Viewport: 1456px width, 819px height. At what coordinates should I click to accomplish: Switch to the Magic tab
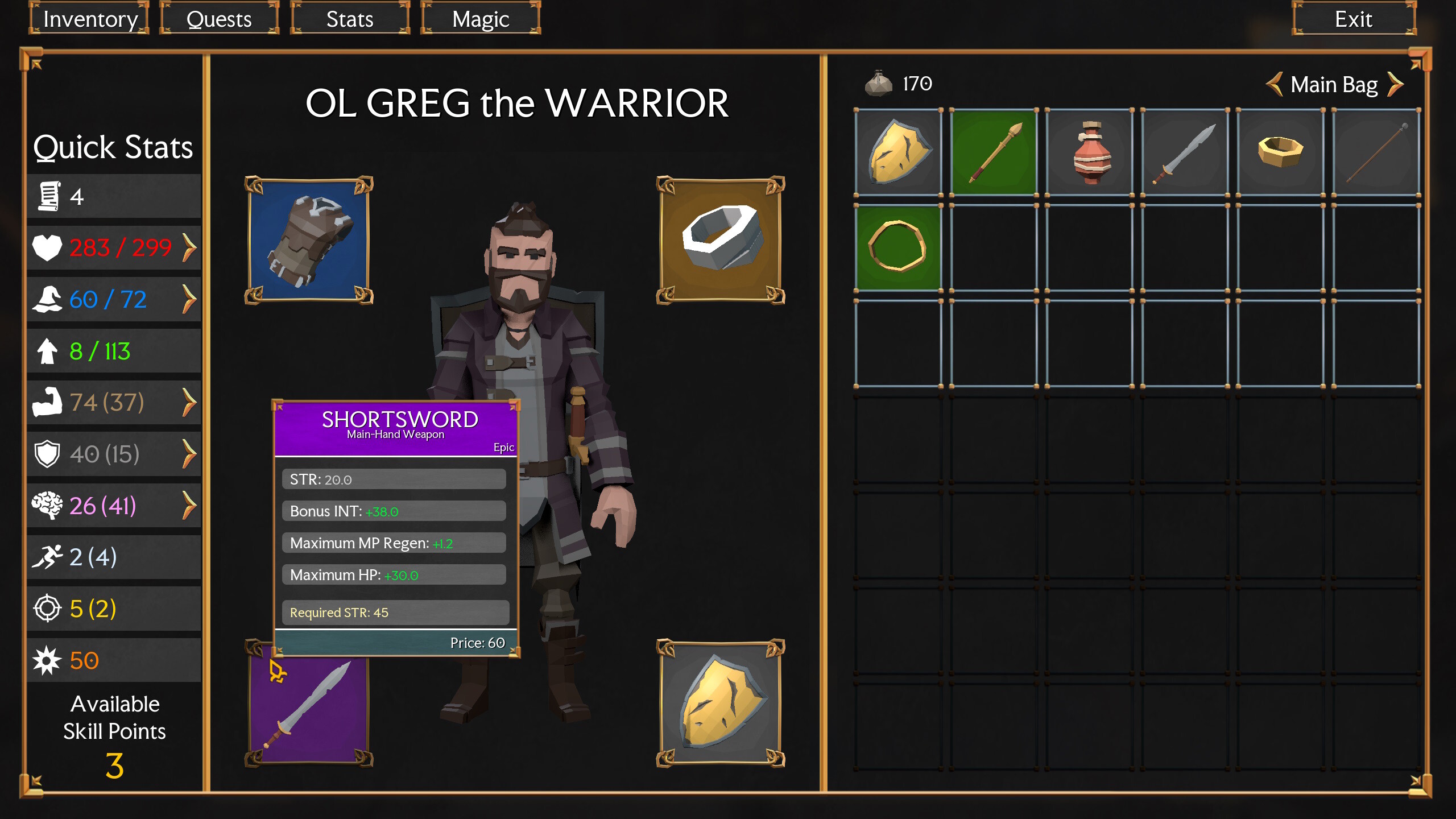(481, 19)
